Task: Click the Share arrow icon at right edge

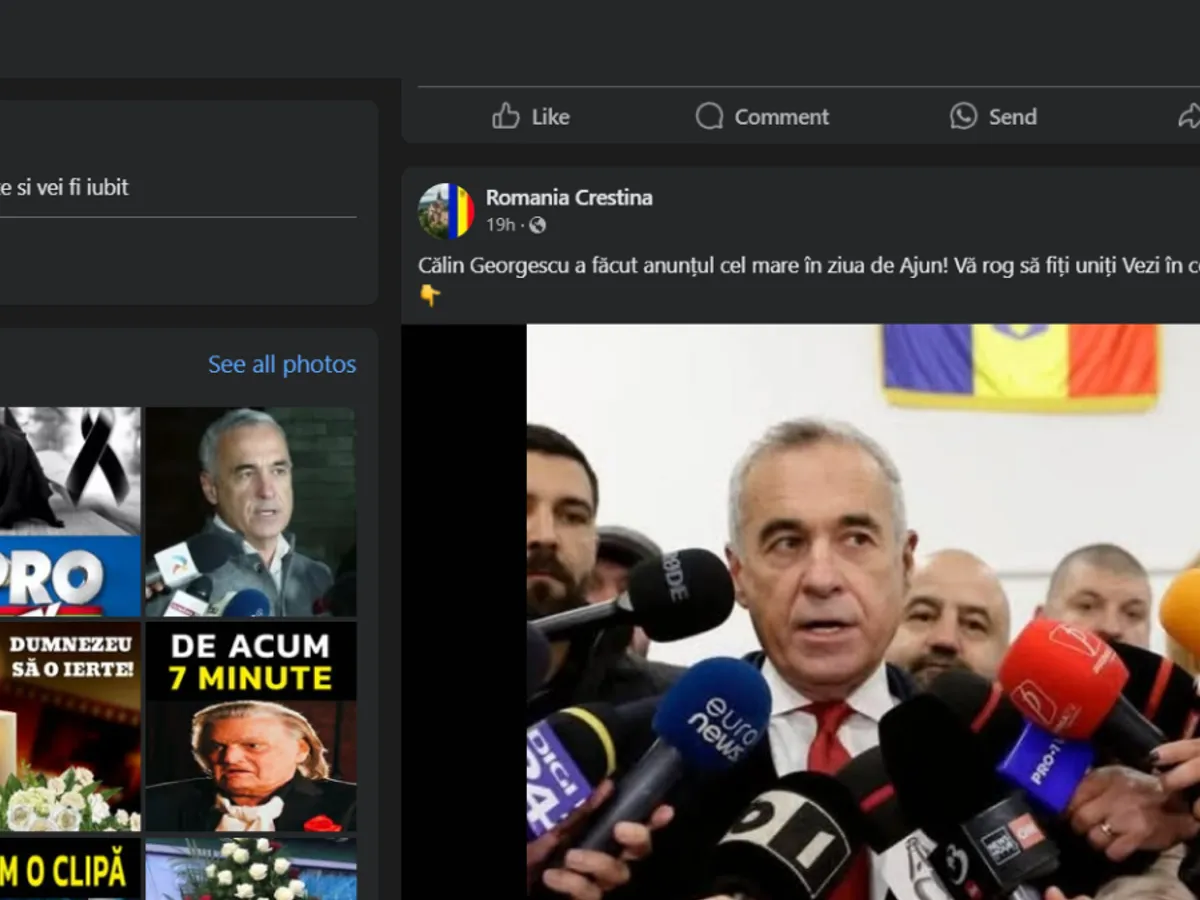Action: pos(1188,116)
